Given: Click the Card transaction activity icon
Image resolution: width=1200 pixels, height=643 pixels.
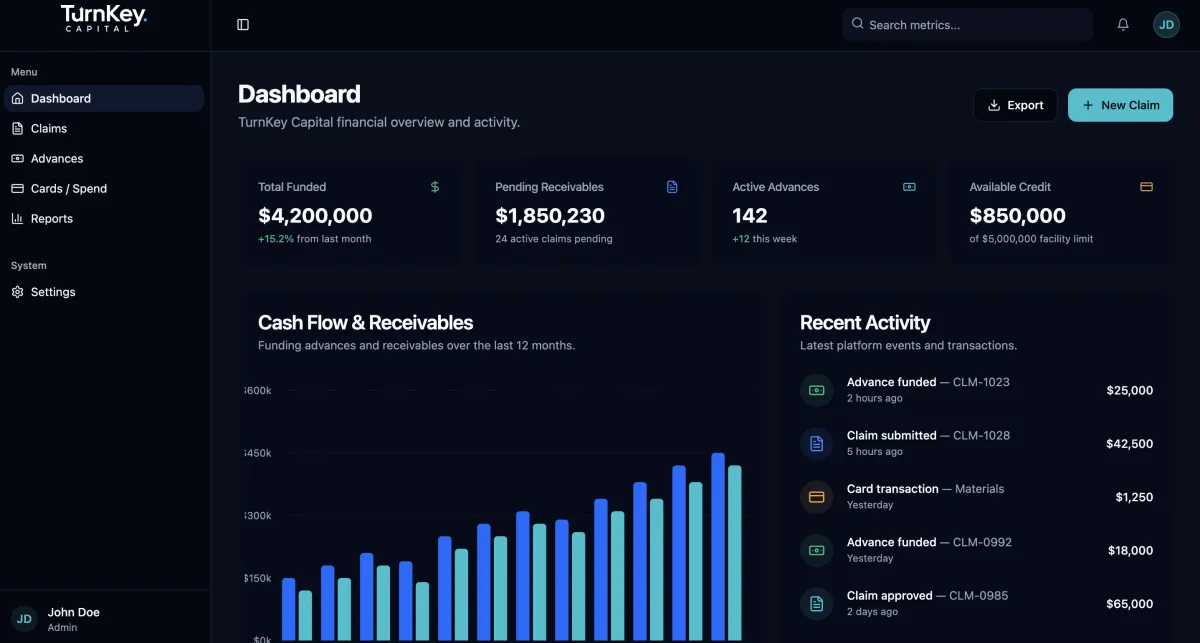Looking at the screenshot, I should (x=816, y=497).
